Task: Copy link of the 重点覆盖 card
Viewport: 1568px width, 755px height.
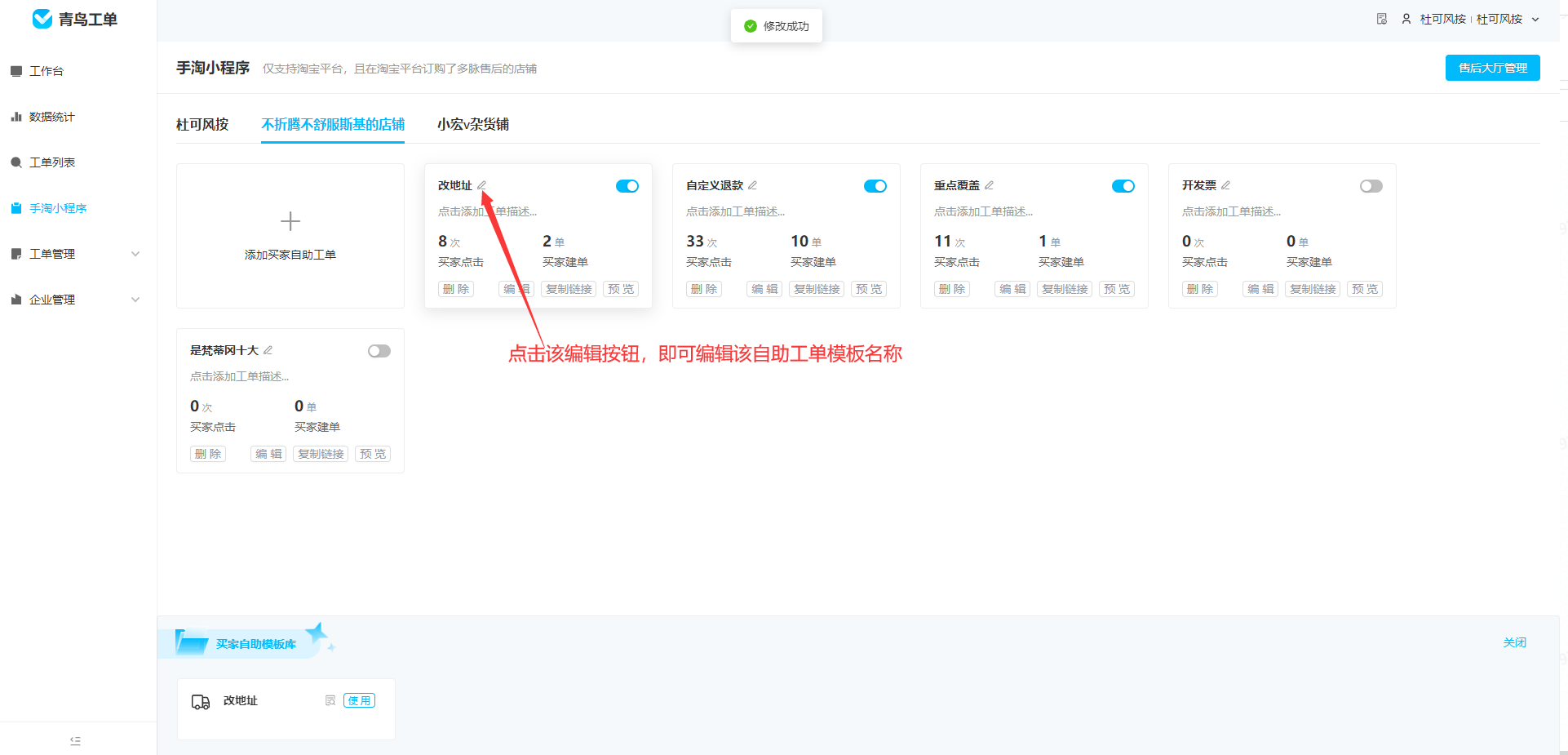Action: (1065, 289)
